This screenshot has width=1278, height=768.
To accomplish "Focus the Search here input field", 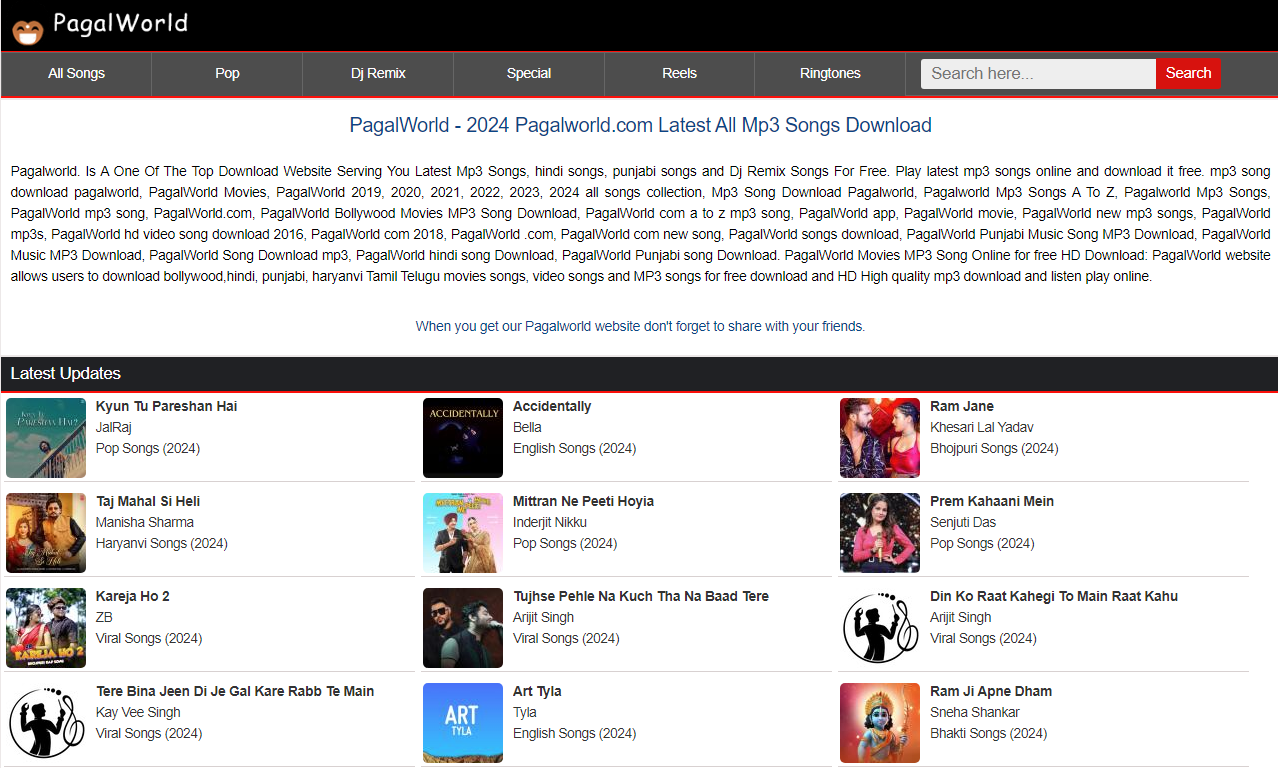I will [x=1038, y=73].
